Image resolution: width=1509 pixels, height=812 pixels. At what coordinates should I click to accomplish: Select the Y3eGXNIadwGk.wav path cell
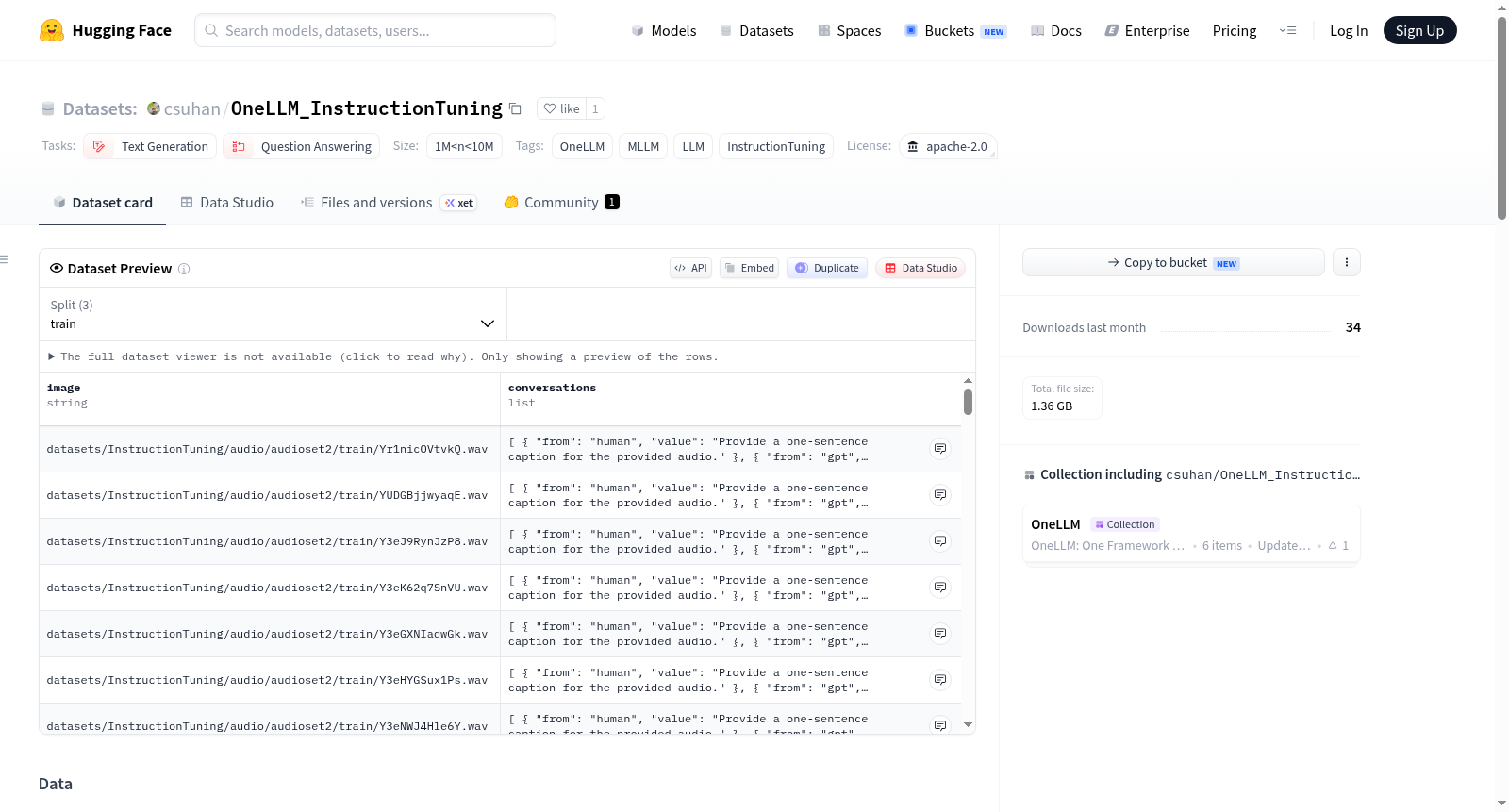point(270,634)
